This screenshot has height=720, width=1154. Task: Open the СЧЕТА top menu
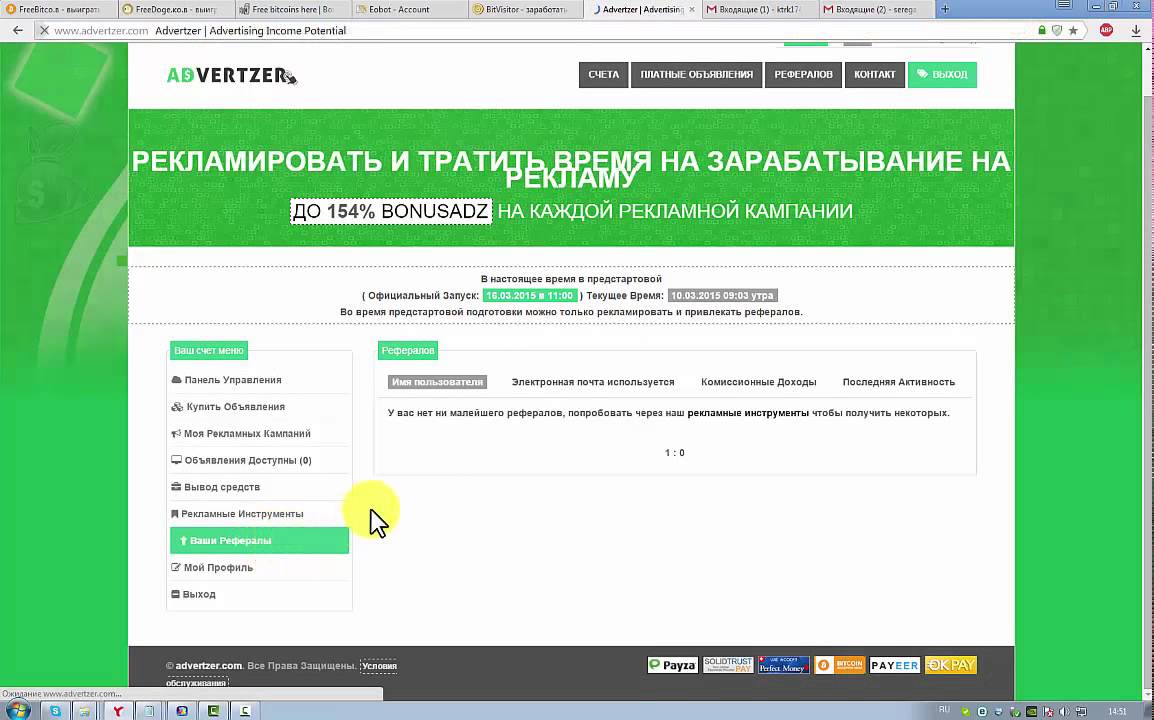point(603,74)
